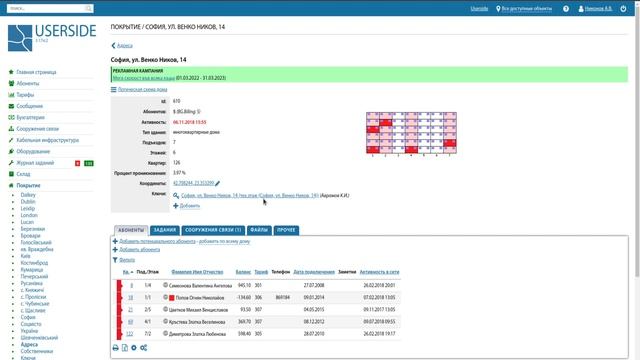This screenshot has height=360, width=640.
Task: Open Абоненты section in sidebar
Action: tap(28, 84)
